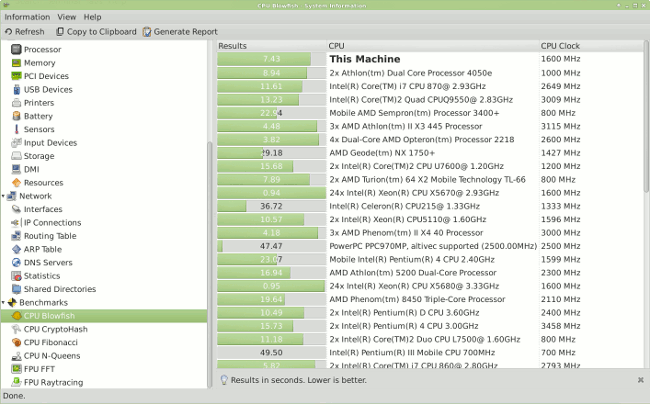Click the CPU CryptoHash icon

(16, 329)
